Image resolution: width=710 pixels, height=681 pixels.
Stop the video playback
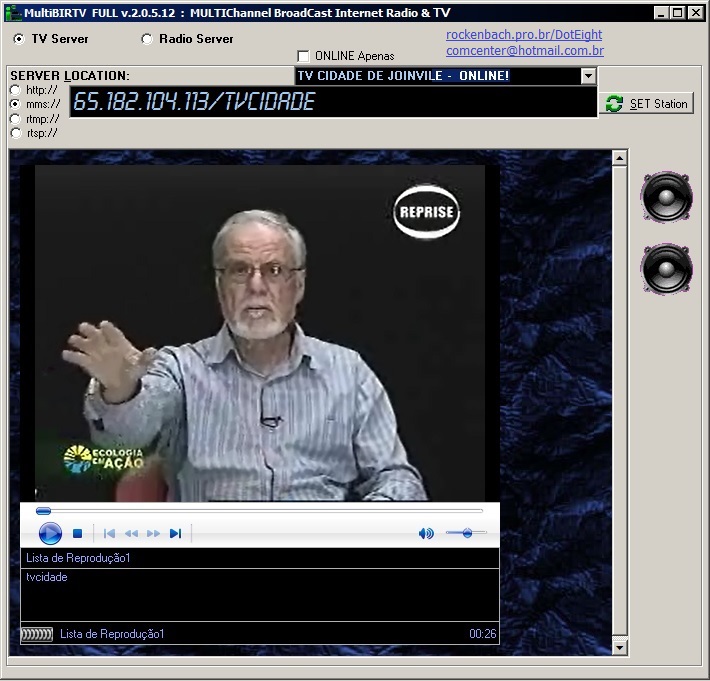tap(77, 534)
